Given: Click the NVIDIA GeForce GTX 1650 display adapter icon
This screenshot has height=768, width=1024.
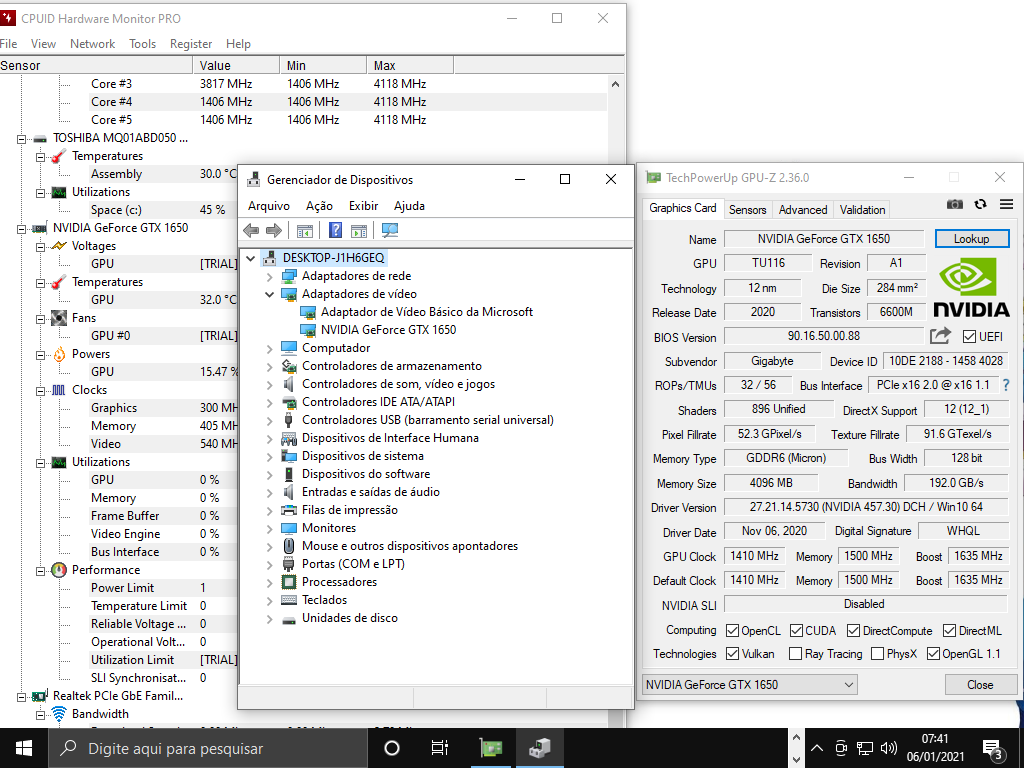Looking at the screenshot, I should [x=308, y=330].
